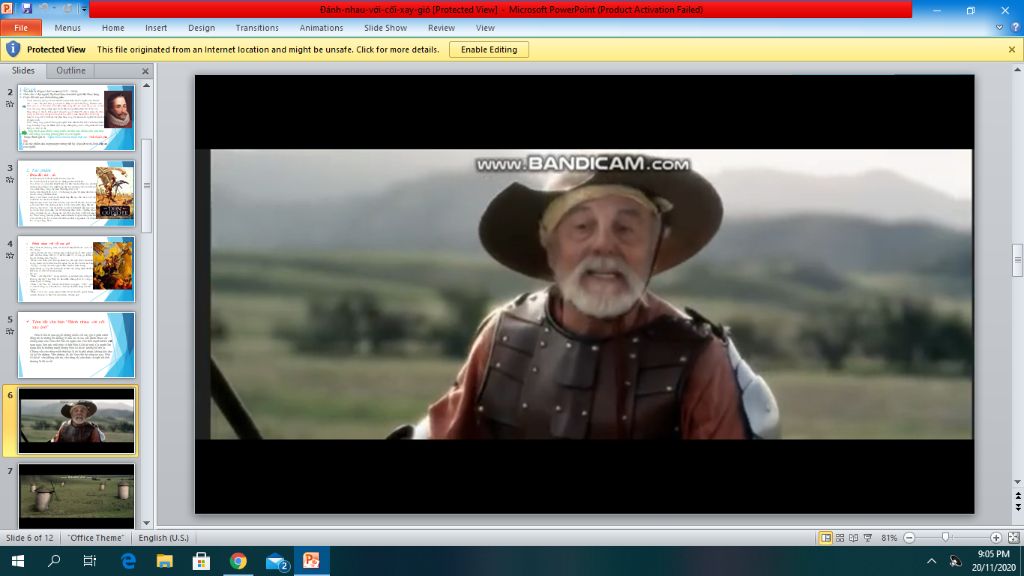This screenshot has width=1024, height=576.
Task: Open Windows Start menu
Action: (18, 561)
